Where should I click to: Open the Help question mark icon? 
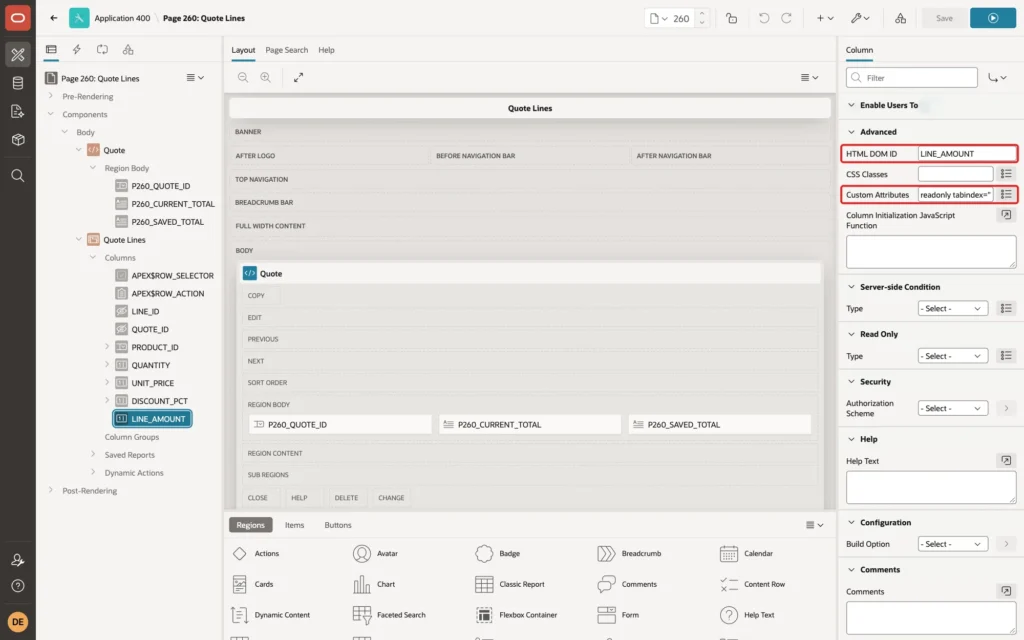click(x=18, y=586)
